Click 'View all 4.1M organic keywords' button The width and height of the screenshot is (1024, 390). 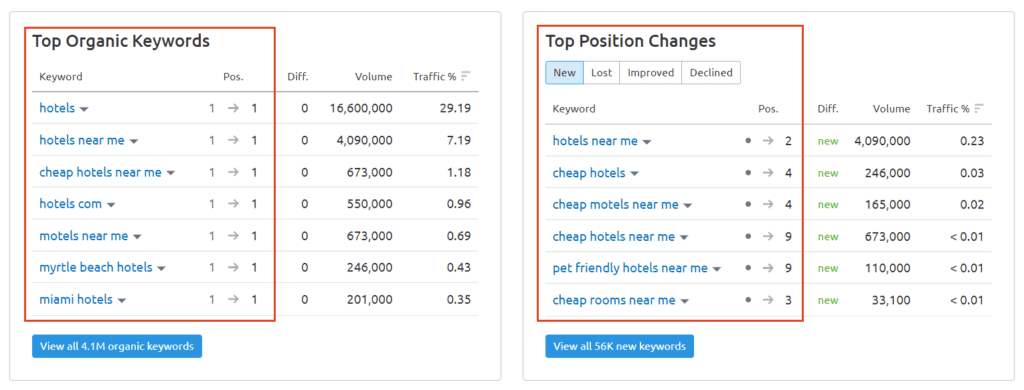(x=117, y=346)
